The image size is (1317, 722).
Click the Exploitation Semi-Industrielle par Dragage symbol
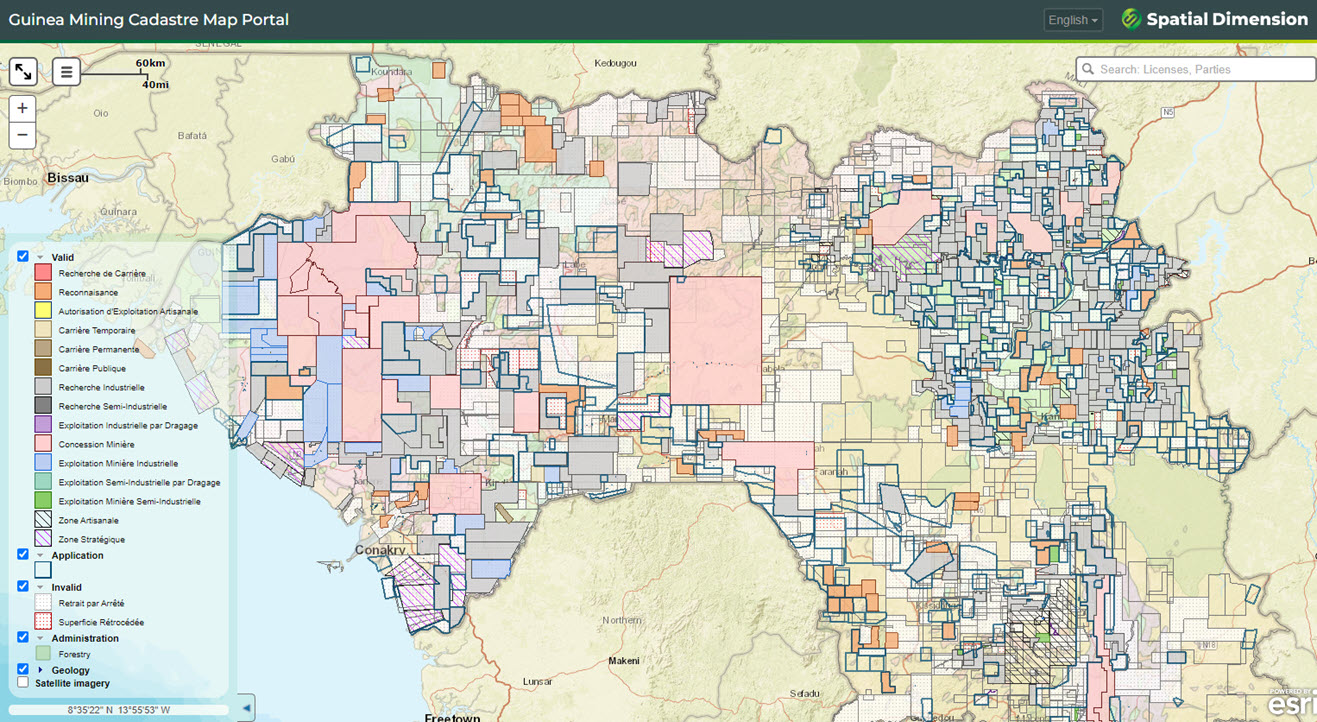pos(43,482)
